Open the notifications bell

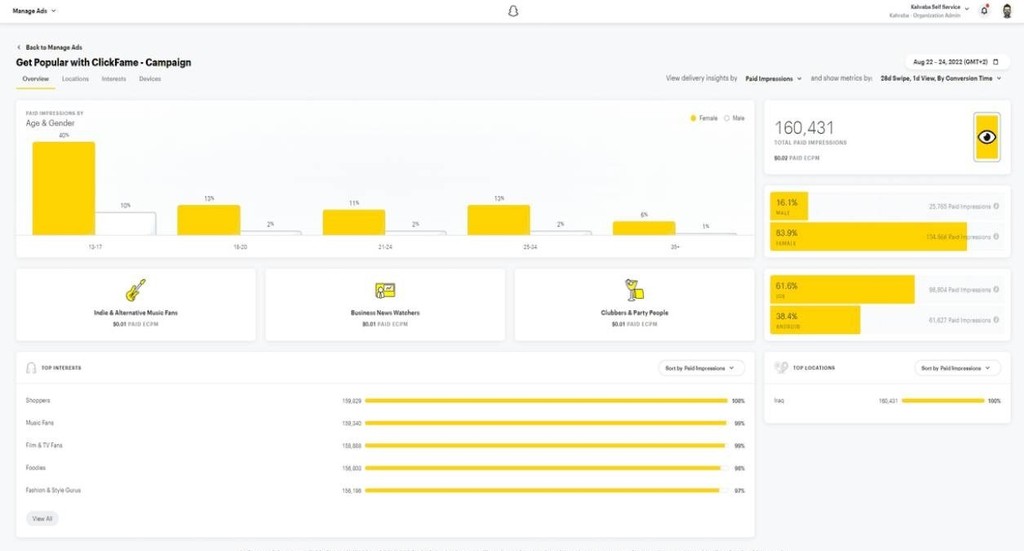pyautogui.click(x=984, y=10)
